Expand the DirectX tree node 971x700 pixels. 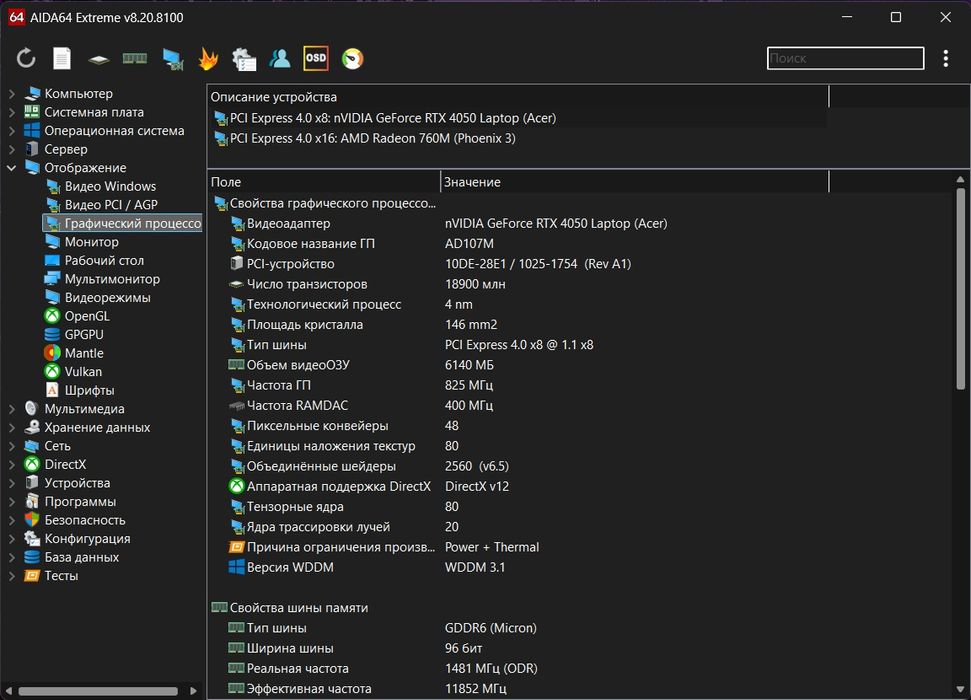(x=12, y=465)
